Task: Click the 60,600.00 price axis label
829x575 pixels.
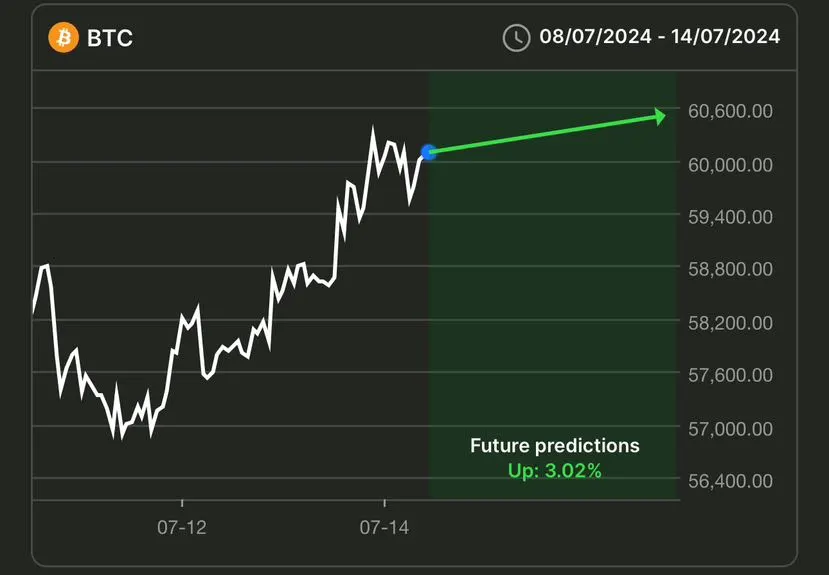Action: coord(730,112)
